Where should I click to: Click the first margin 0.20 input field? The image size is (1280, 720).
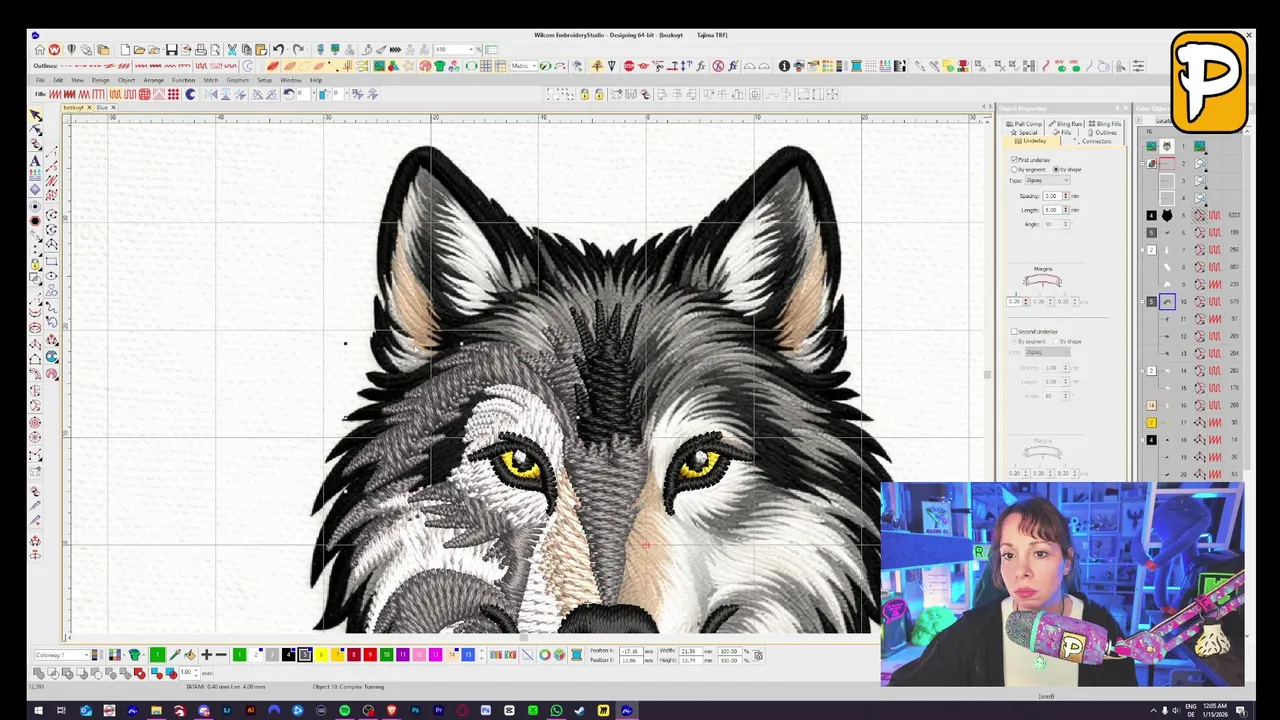tap(1015, 302)
